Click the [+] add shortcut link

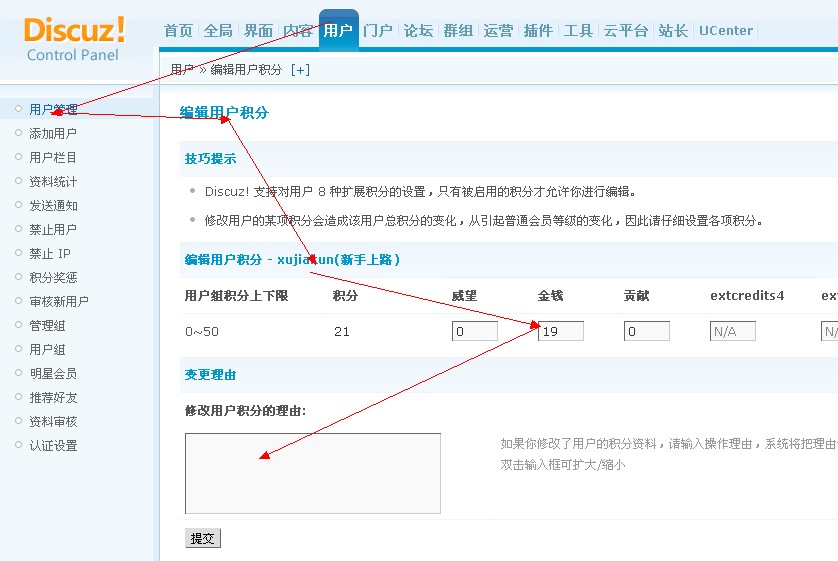[300, 70]
